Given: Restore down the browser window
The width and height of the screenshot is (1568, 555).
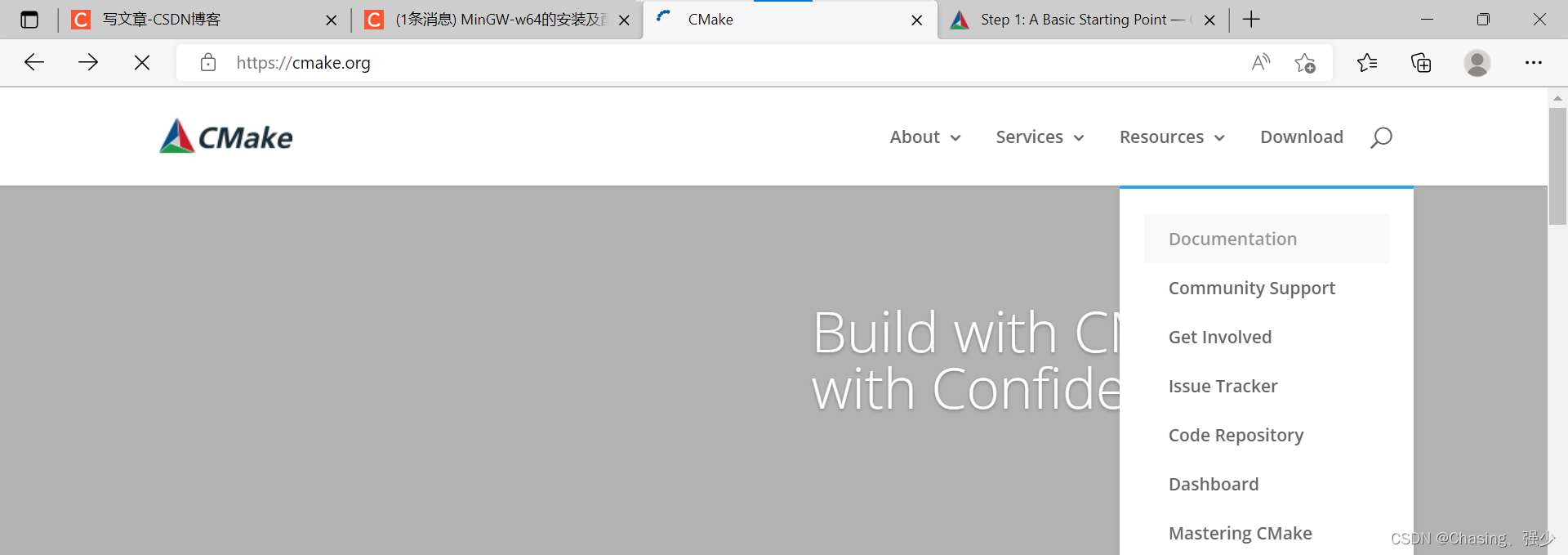Looking at the screenshot, I should pyautogui.click(x=1483, y=20).
